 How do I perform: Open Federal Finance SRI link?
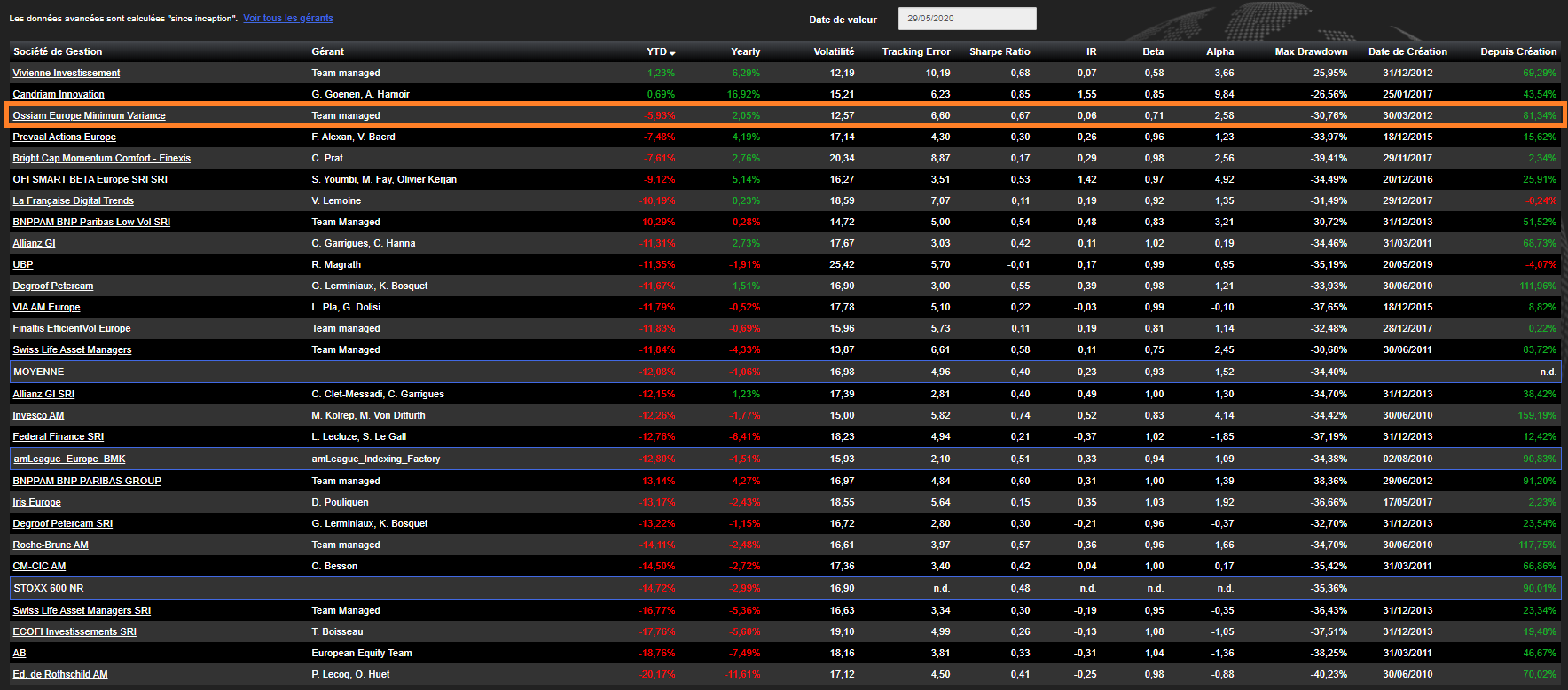click(x=58, y=436)
